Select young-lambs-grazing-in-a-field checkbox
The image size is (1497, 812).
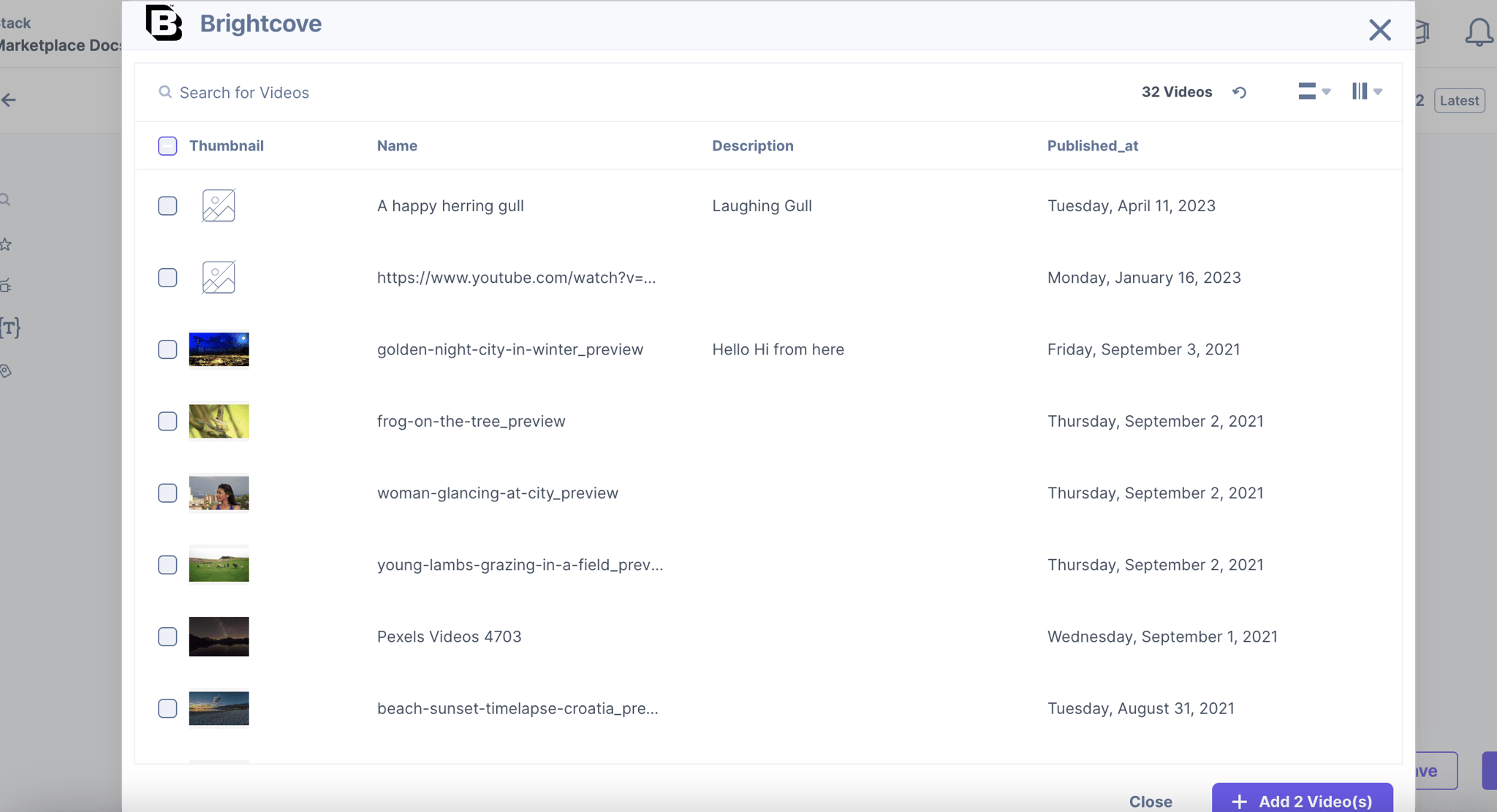[167, 565]
